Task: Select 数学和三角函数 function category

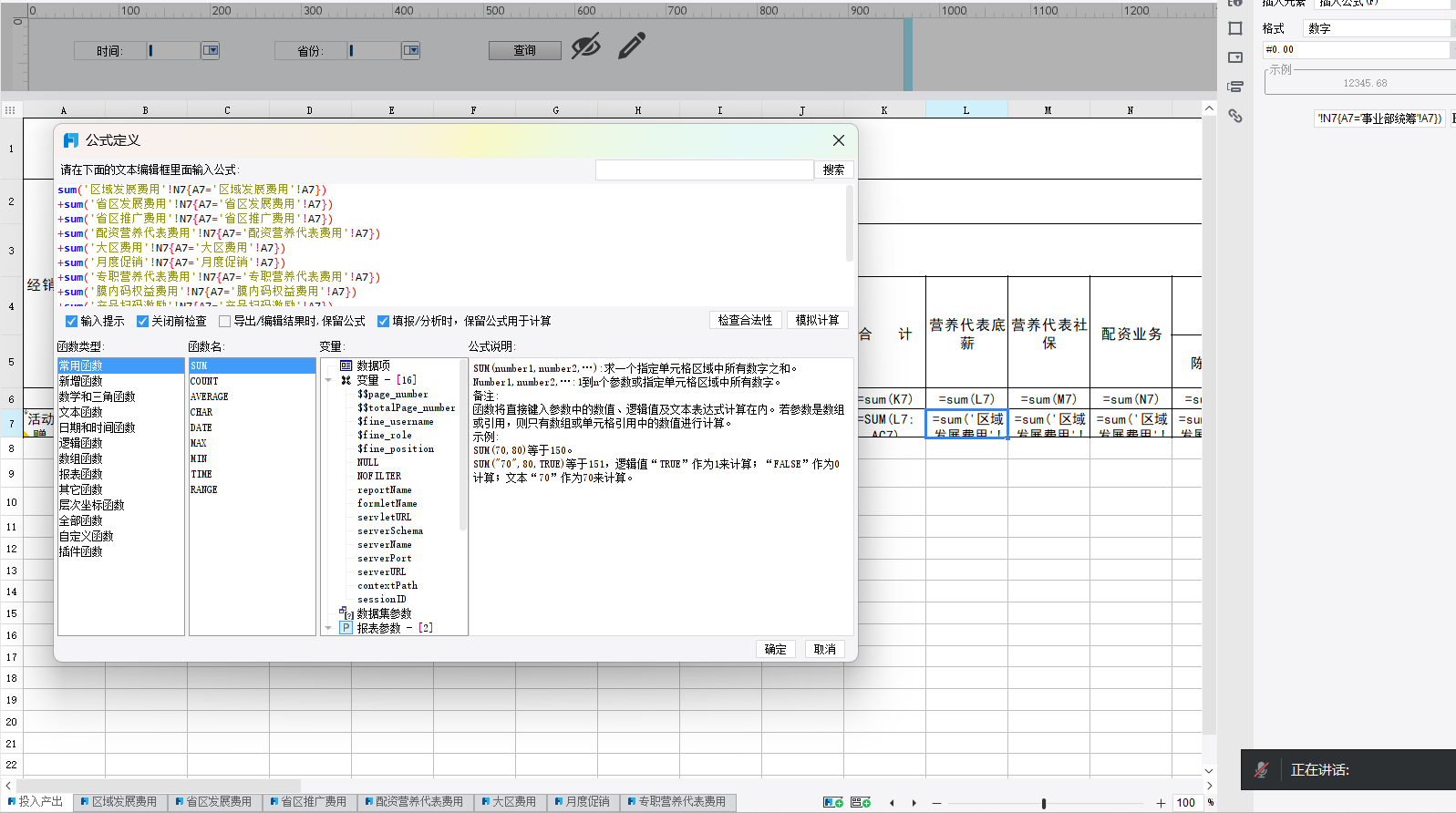Action: [x=120, y=396]
